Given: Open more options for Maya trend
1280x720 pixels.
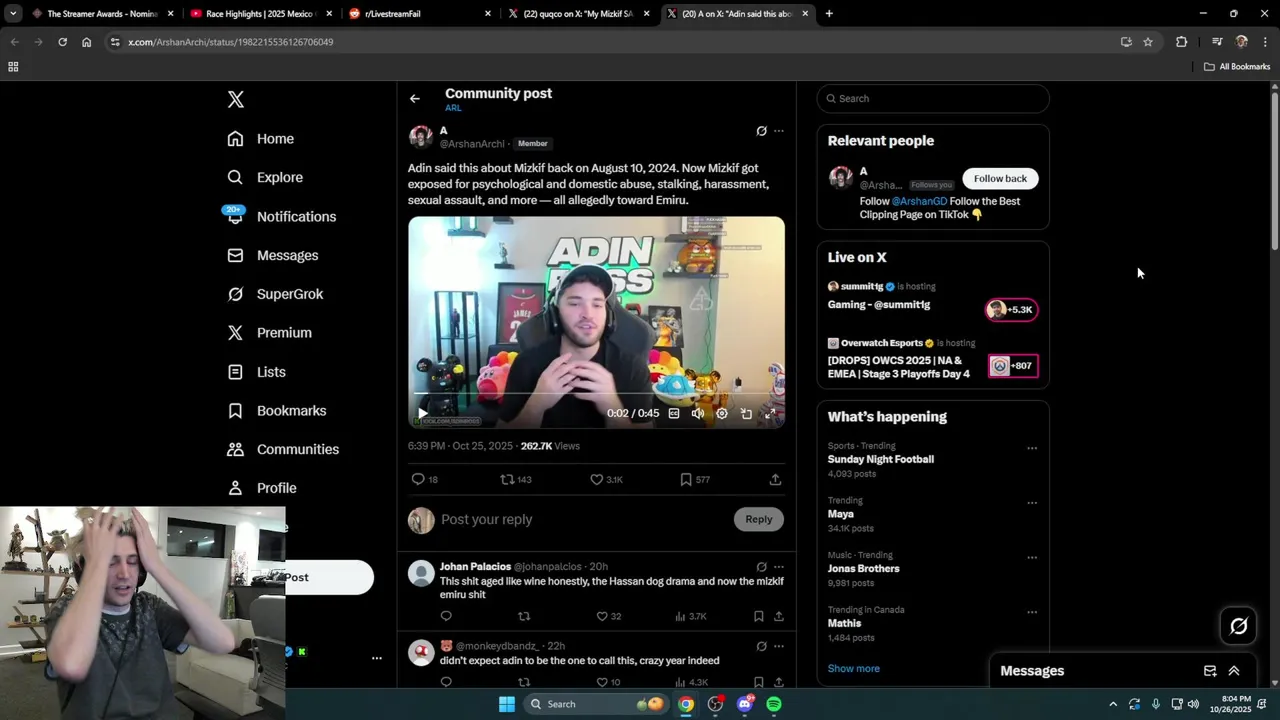Looking at the screenshot, I should pos(1032,503).
